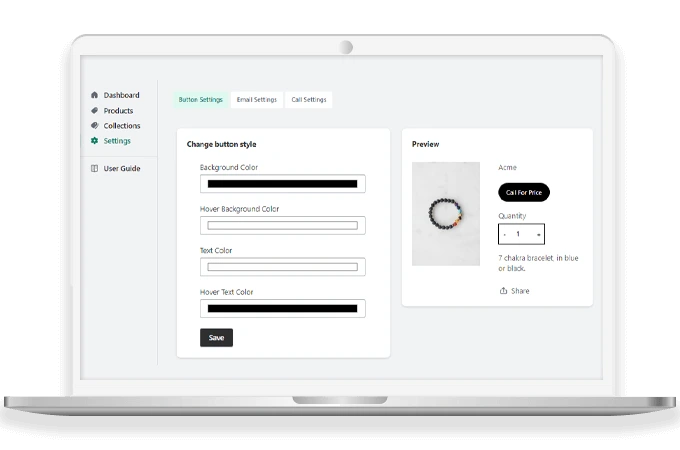Decrease quantity with the minus button
Viewport: 680px width, 450px height.
(505, 235)
